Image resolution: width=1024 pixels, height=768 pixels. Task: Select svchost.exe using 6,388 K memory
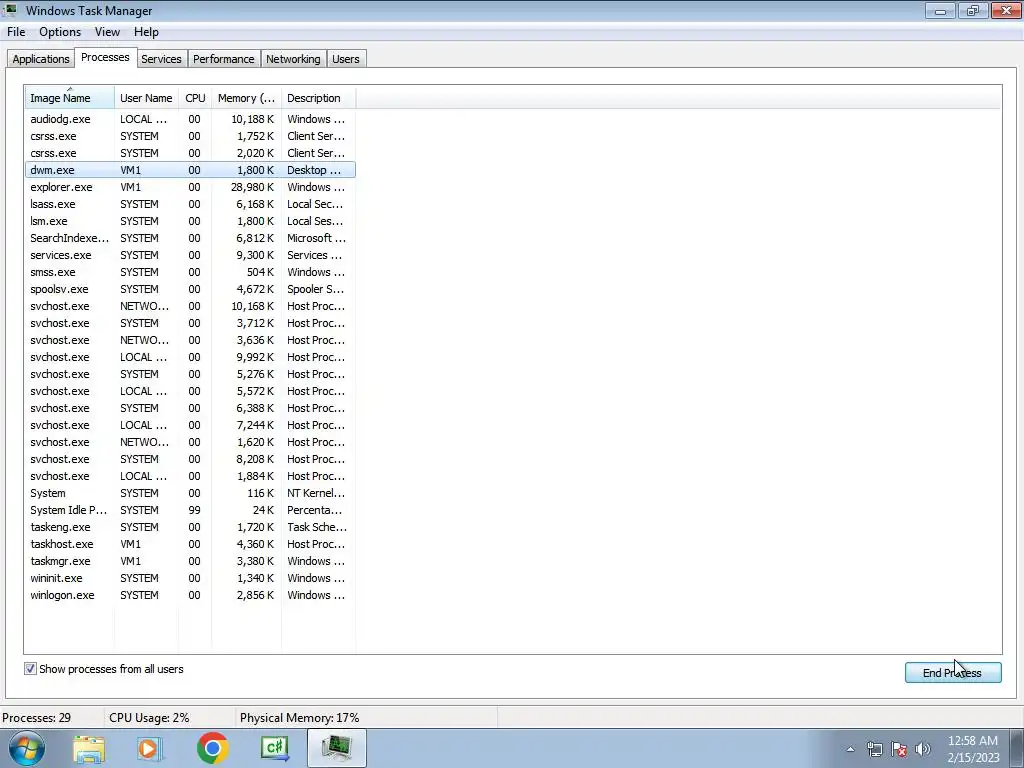click(190, 408)
